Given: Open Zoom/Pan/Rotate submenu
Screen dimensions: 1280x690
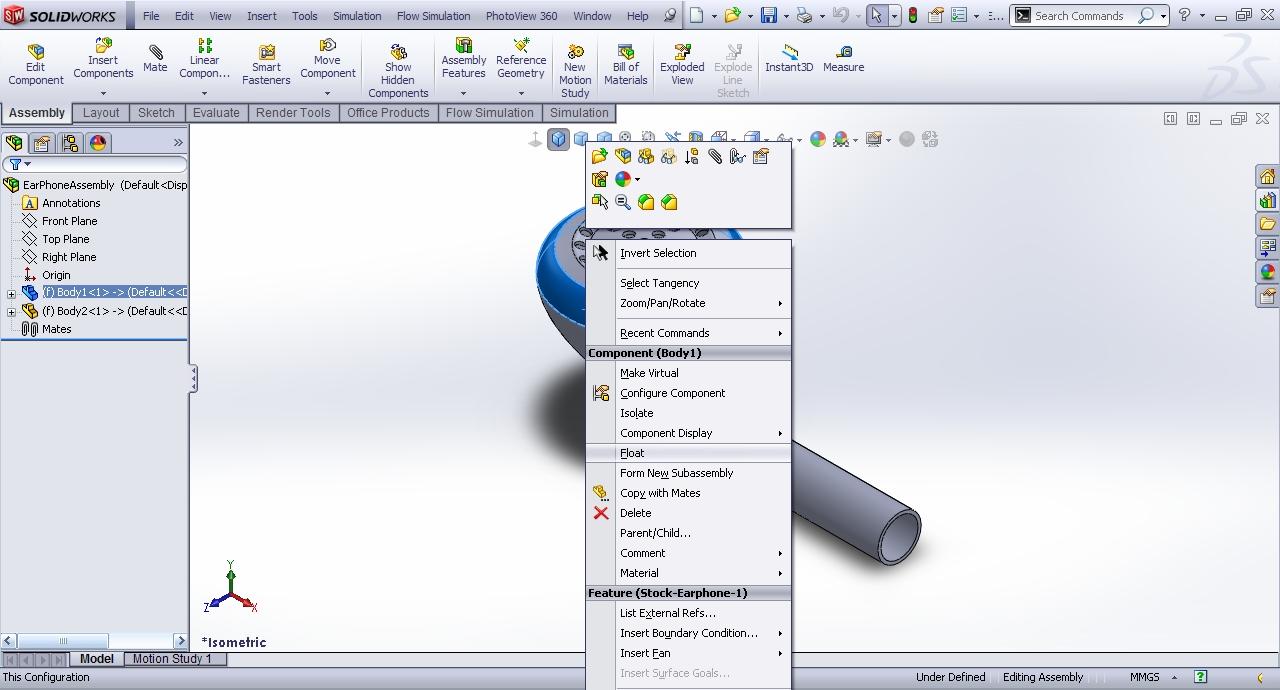Looking at the screenshot, I should click(689, 303).
